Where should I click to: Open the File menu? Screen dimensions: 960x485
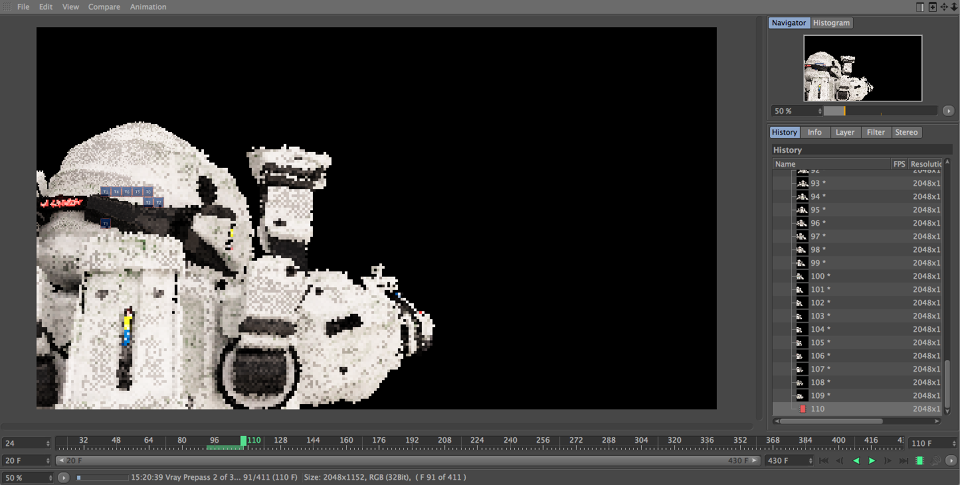23,7
